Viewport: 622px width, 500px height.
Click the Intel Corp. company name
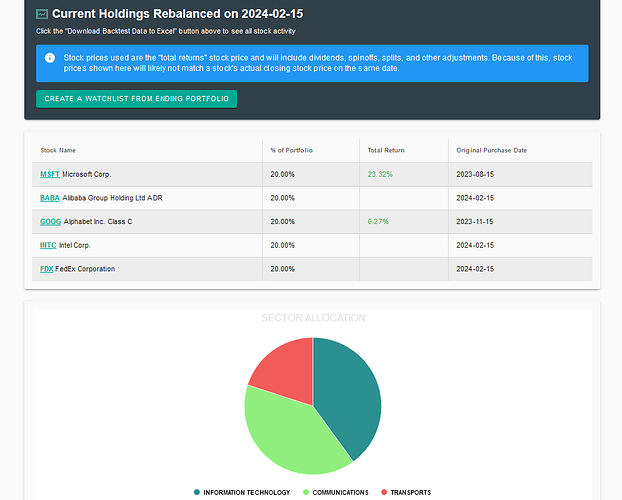(x=75, y=245)
